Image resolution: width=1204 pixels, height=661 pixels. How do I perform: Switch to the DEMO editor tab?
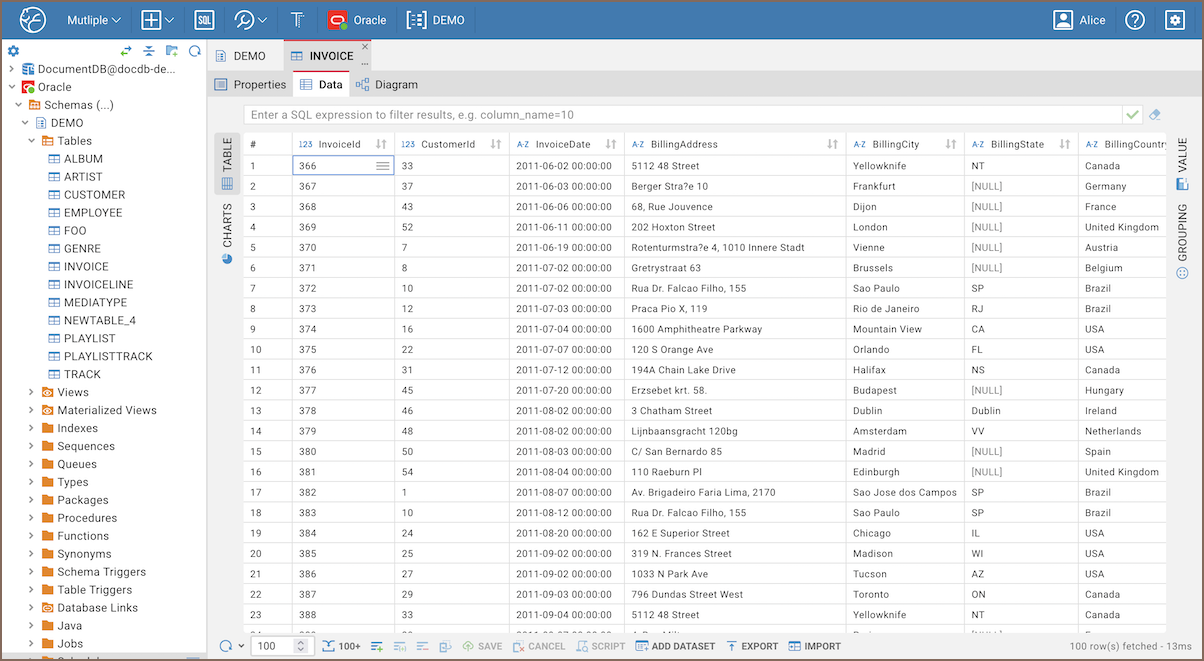coord(241,56)
